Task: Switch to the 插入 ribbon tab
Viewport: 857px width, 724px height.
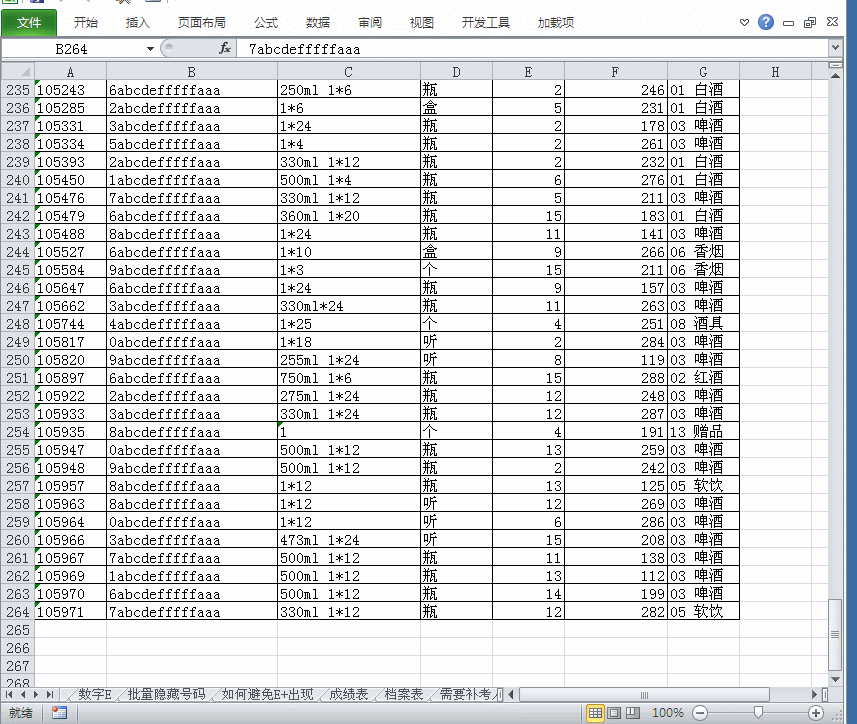Action: pyautogui.click(x=138, y=23)
